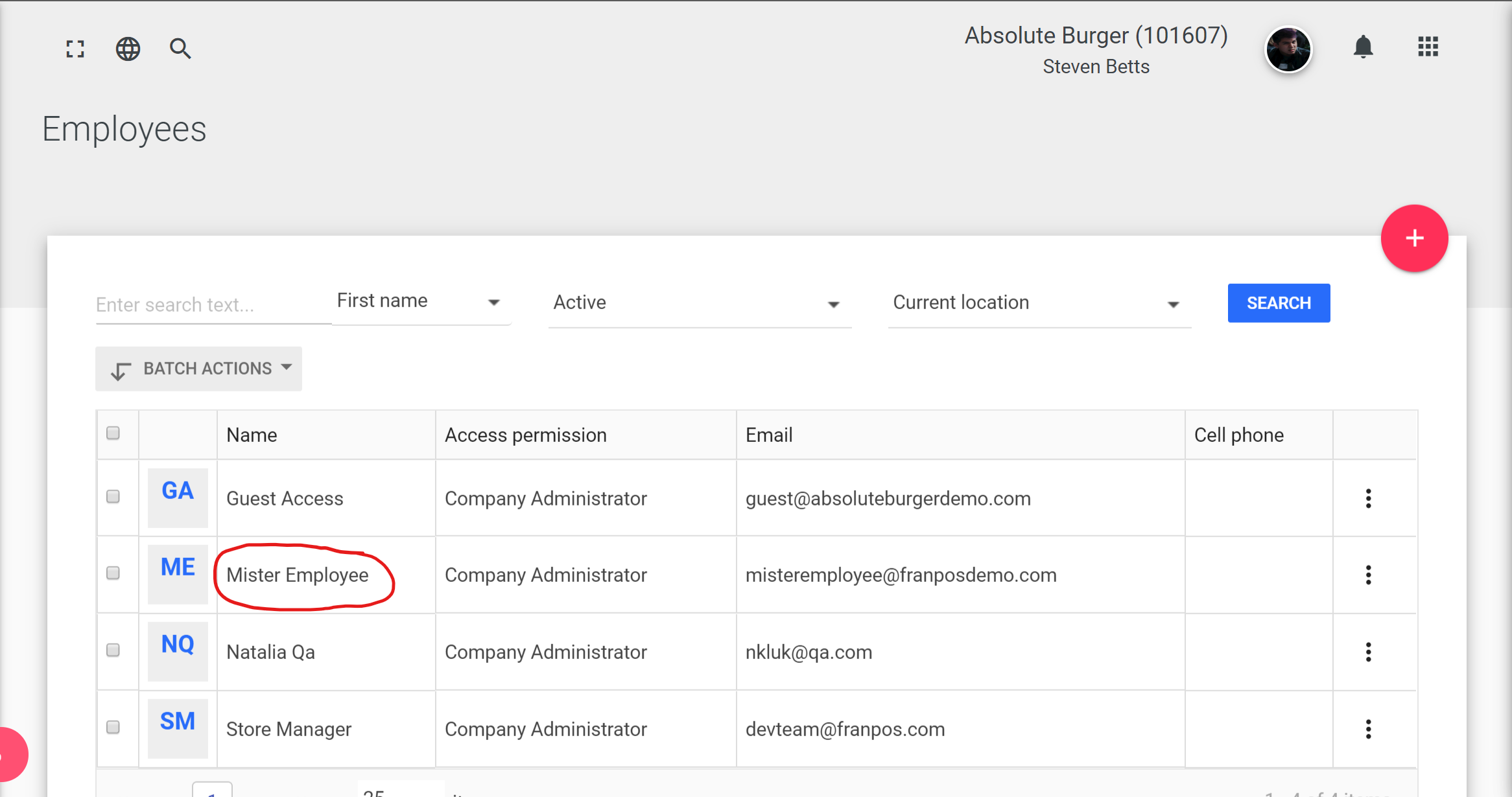The image size is (1512, 797).
Task: Open kebab menu for Natalia Qa
Action: pos(1368,652)
